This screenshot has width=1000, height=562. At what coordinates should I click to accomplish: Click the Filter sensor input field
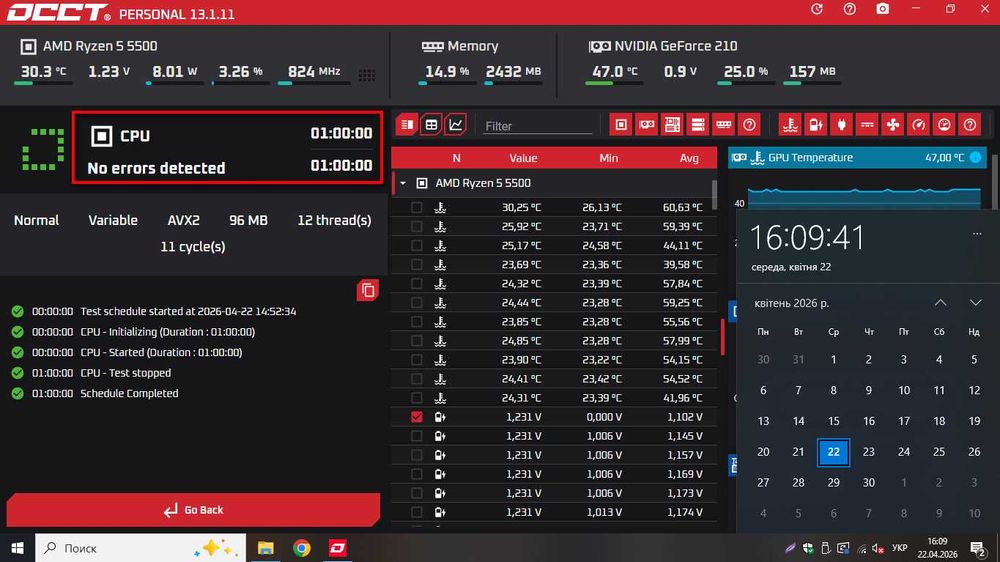tap(538, 126)
